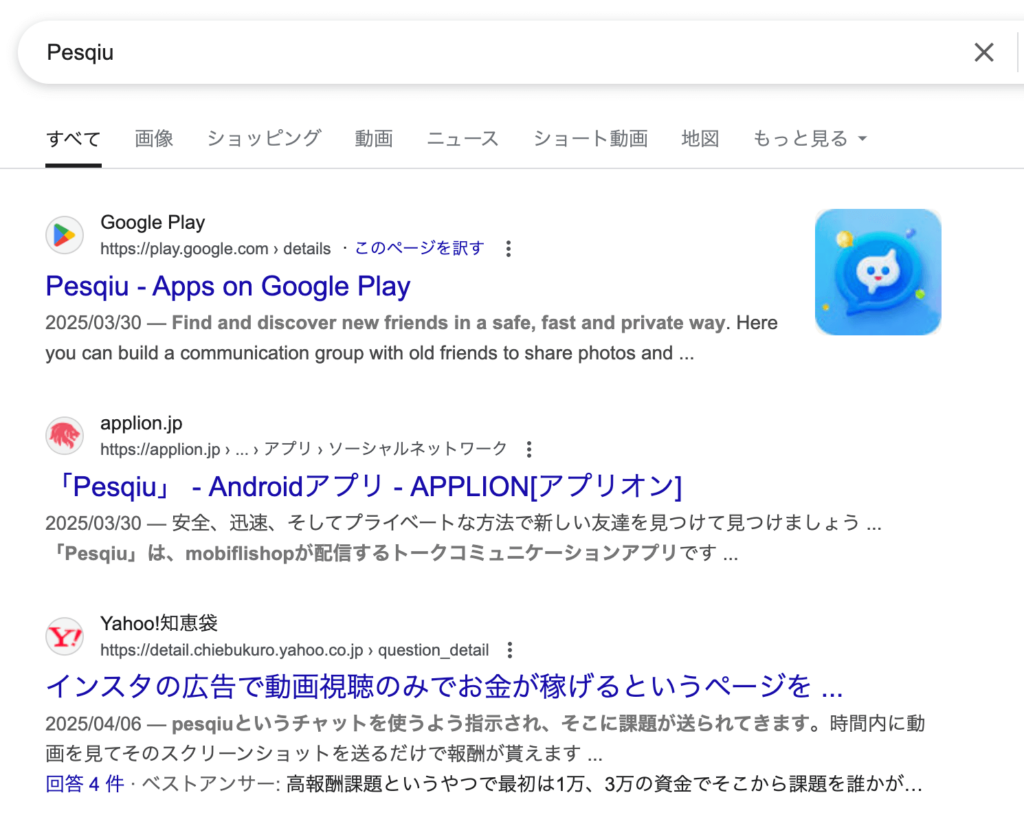Click the Pesqiu app icon thumbnail
The height and width of the screenshot is (815, 1024).
878,272
